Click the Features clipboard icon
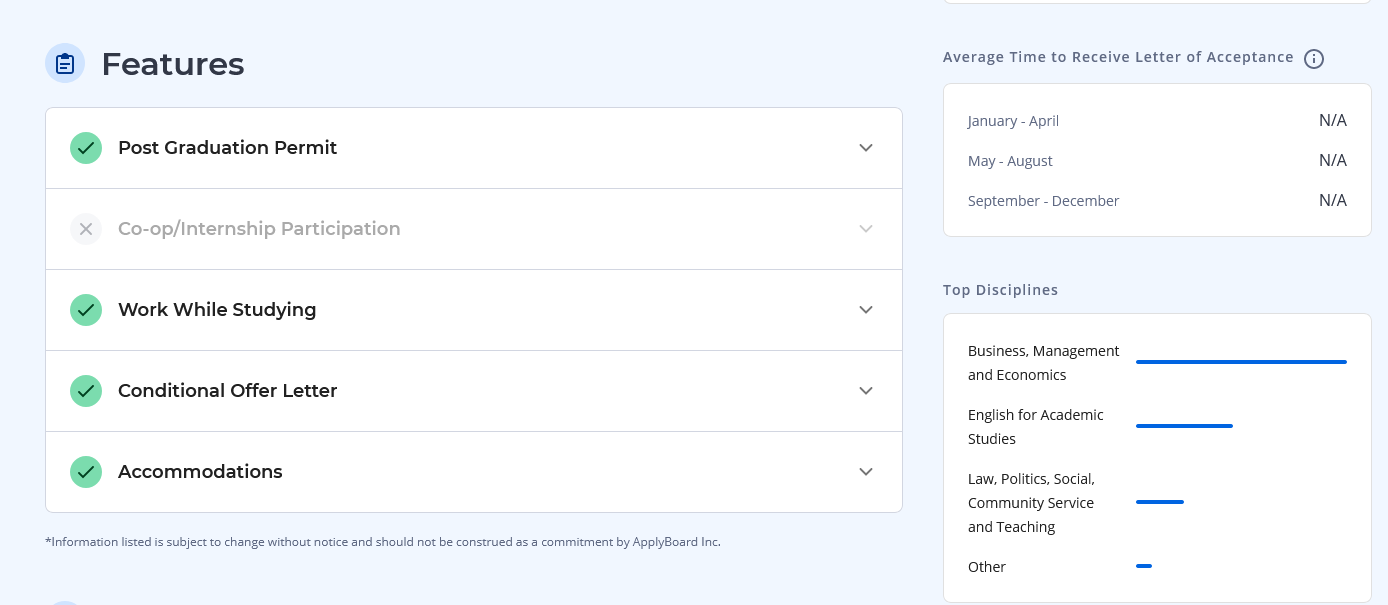 pos(65,64)
